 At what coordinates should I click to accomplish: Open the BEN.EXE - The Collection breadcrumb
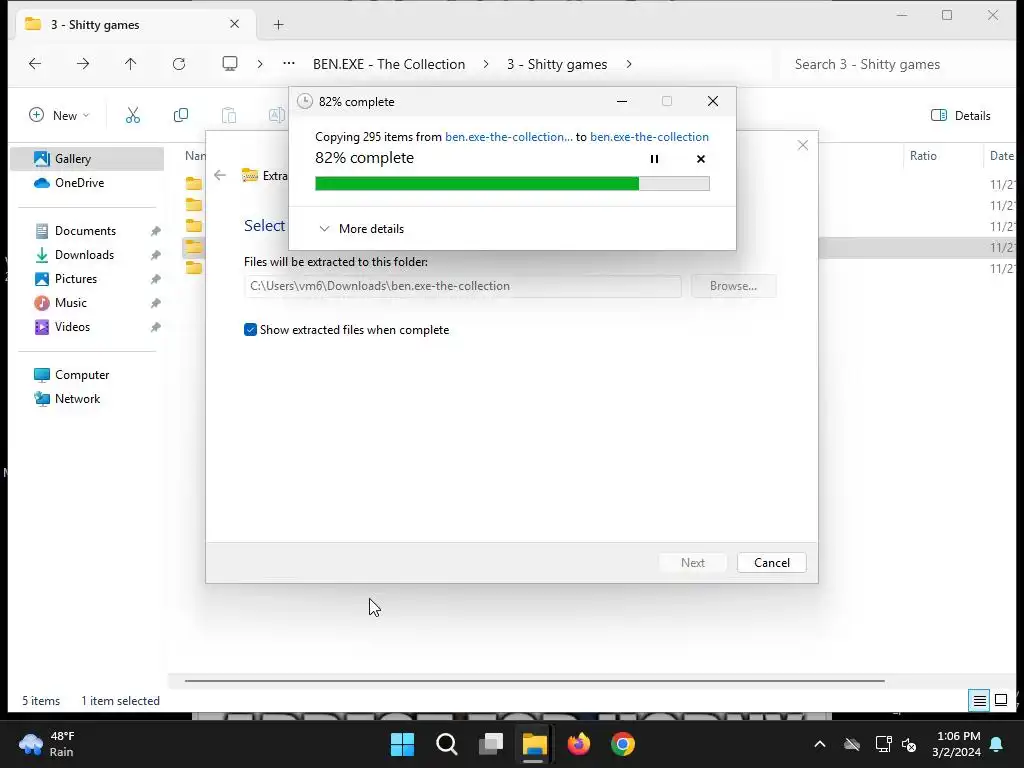(389, 64)
